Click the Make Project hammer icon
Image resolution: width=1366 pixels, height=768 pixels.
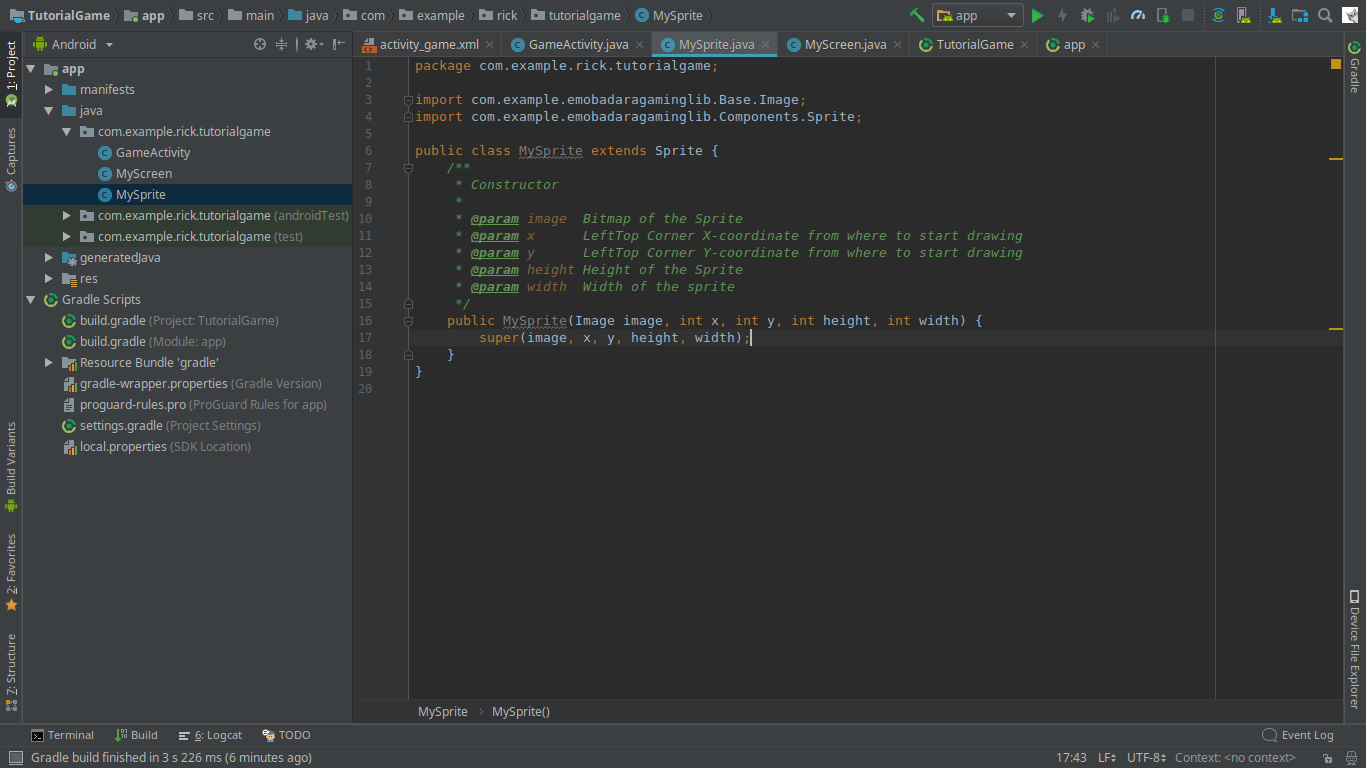tap(917, 15)
